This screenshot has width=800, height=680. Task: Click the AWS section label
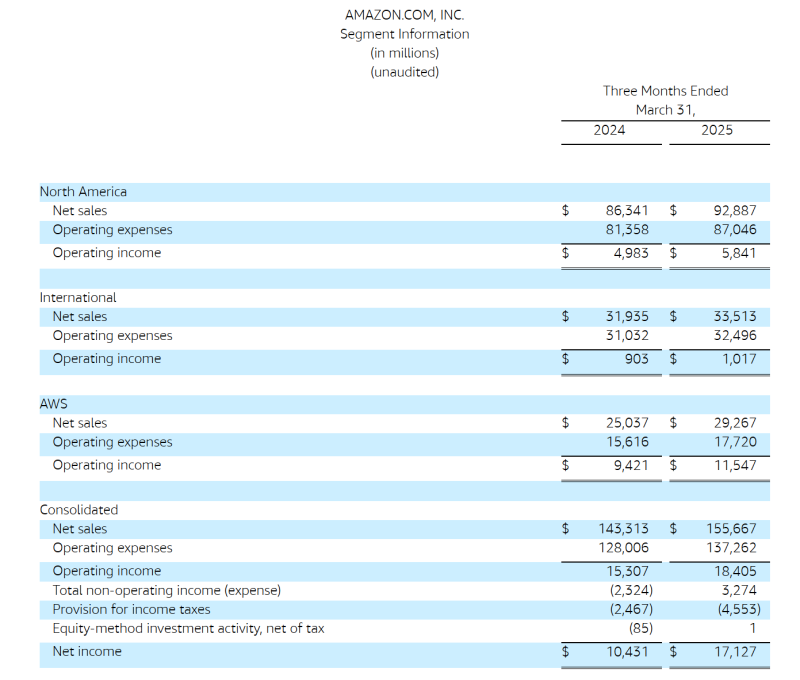(x=53, y=404)
